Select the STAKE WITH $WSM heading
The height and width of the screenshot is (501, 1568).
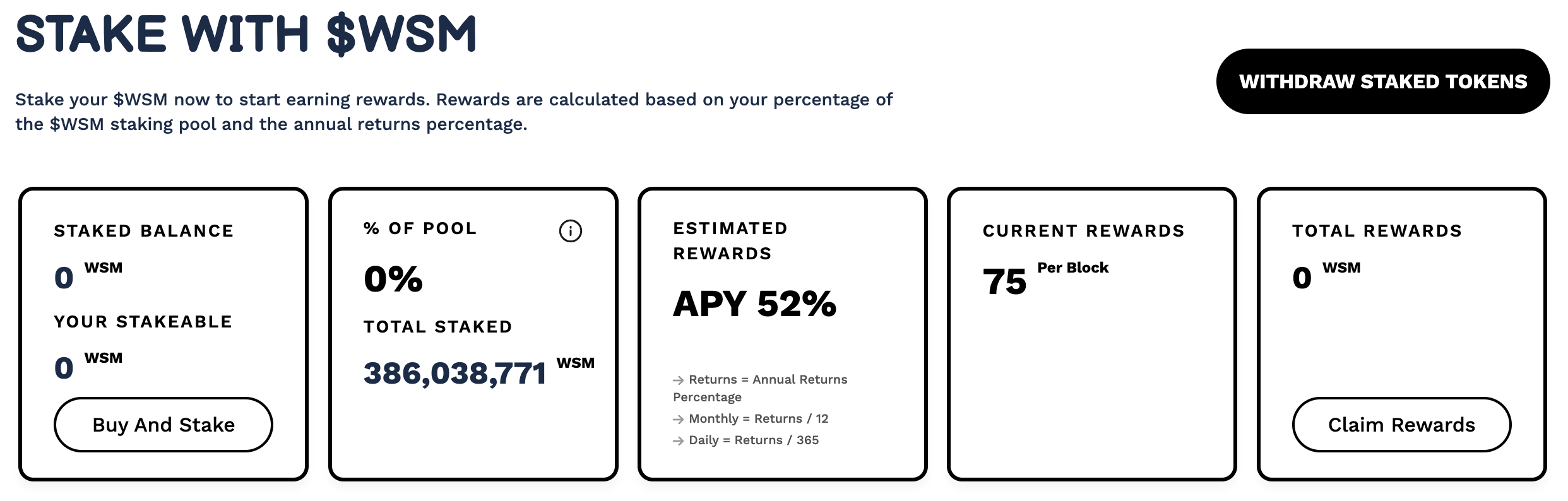point(246,33)
